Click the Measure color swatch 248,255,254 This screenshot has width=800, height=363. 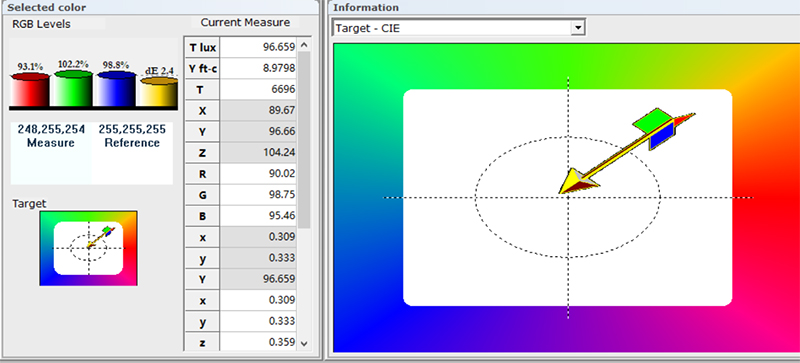click(x=51, y=153)
